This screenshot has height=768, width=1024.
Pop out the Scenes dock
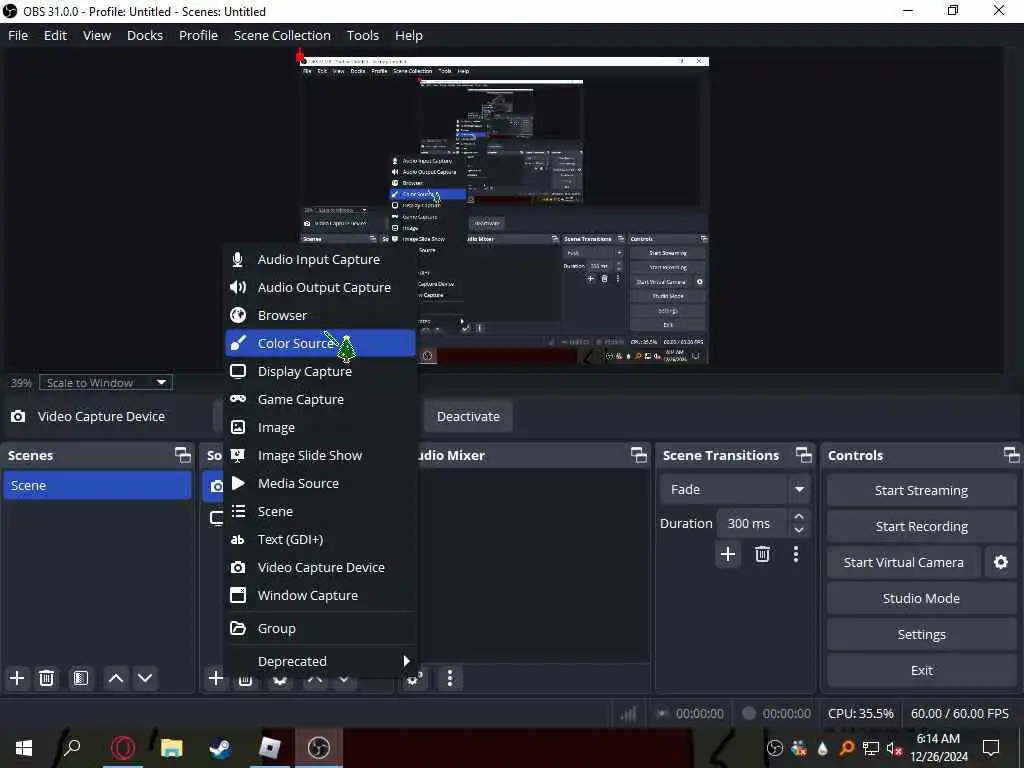pyautogui.click(x=183, y=455)
